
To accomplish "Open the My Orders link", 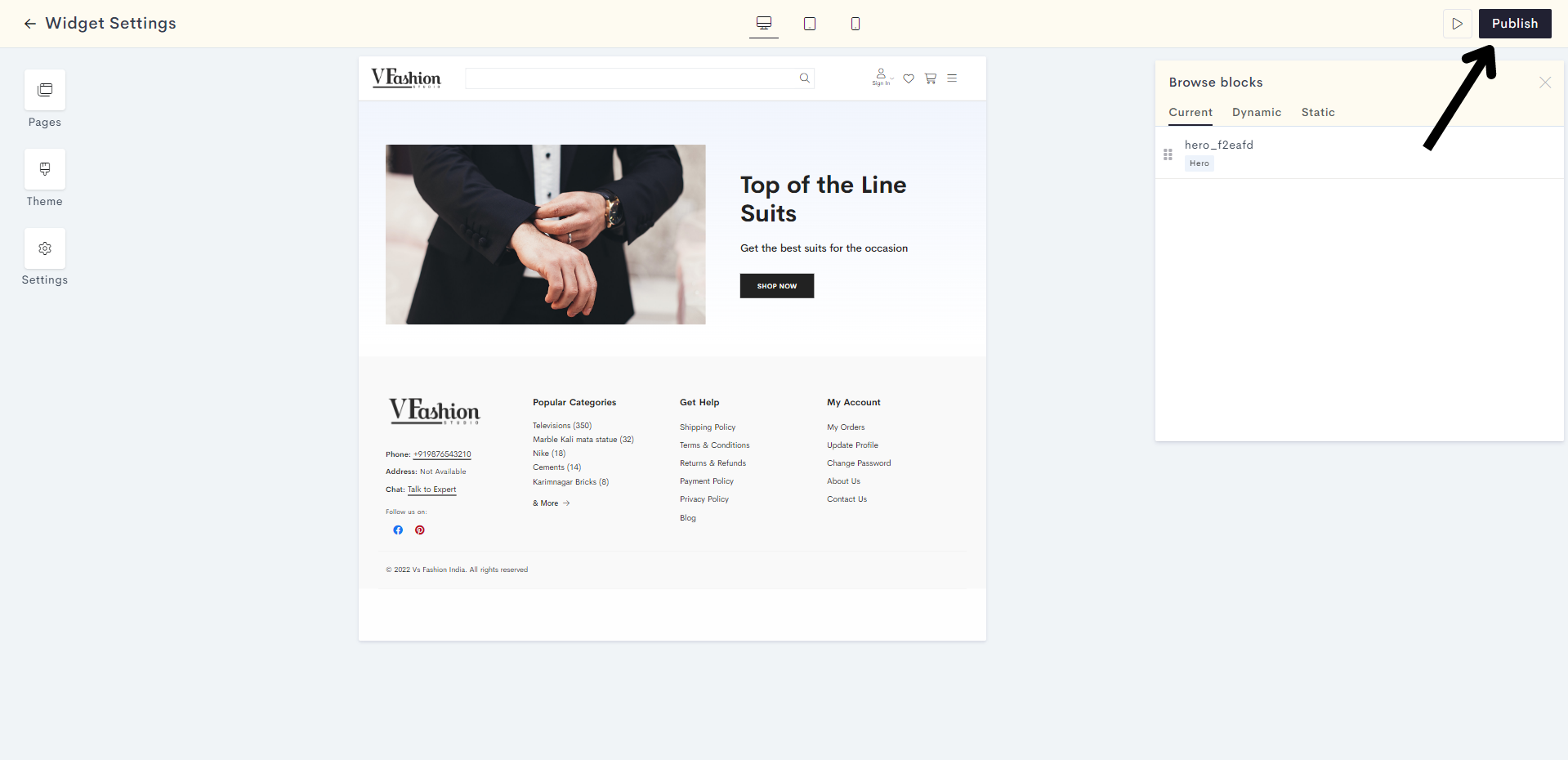I will pos(846,427).
